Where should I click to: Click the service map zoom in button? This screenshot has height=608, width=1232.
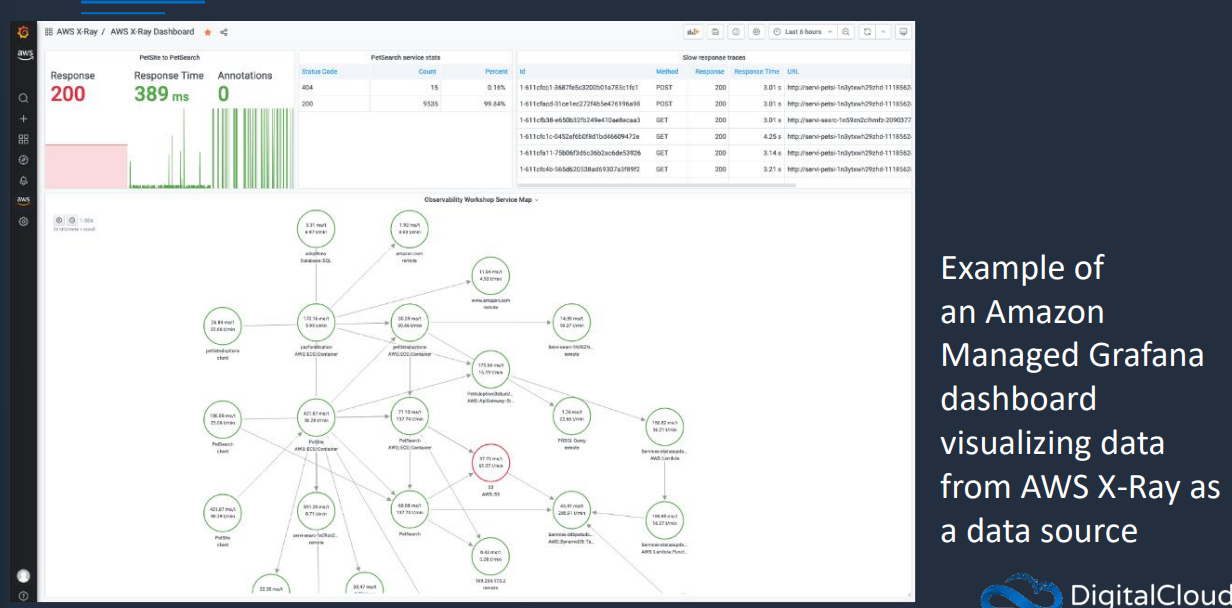58,220
